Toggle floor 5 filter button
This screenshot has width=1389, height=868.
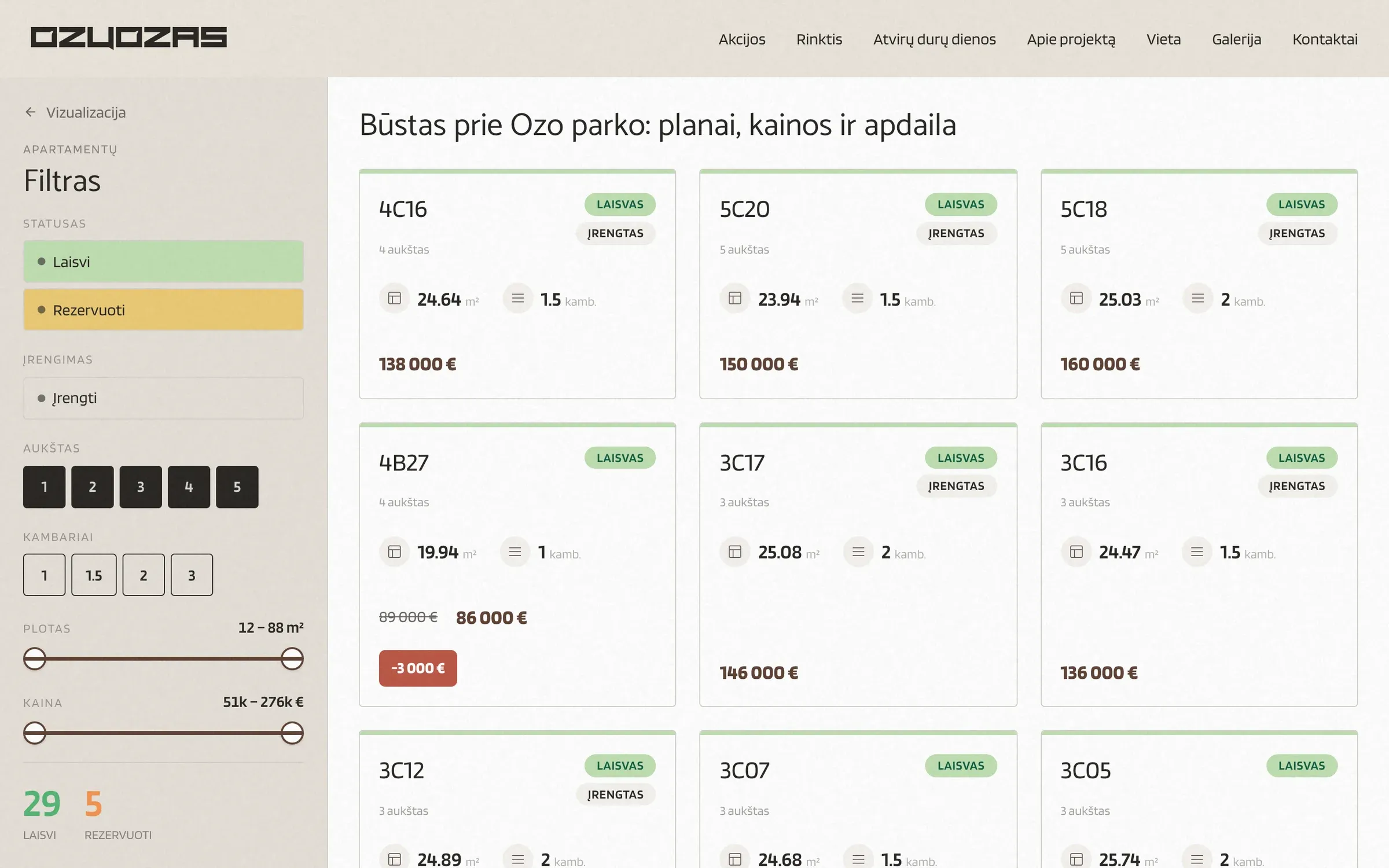tap(237, 487)
